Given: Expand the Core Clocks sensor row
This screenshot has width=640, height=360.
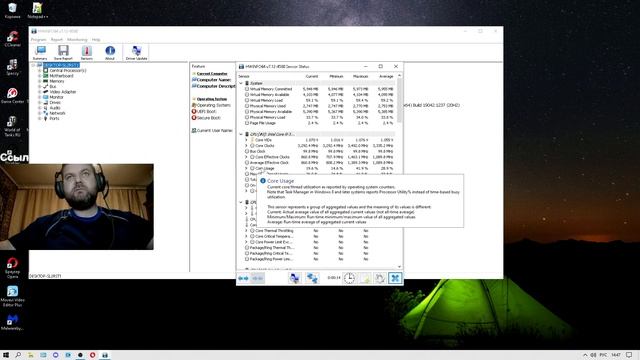Looking at the screenshot, I should point(246,146).
